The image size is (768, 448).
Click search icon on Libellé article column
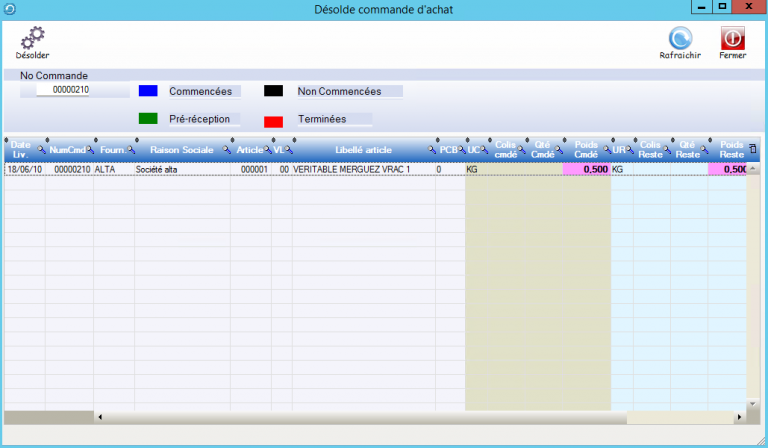[433, 150]
